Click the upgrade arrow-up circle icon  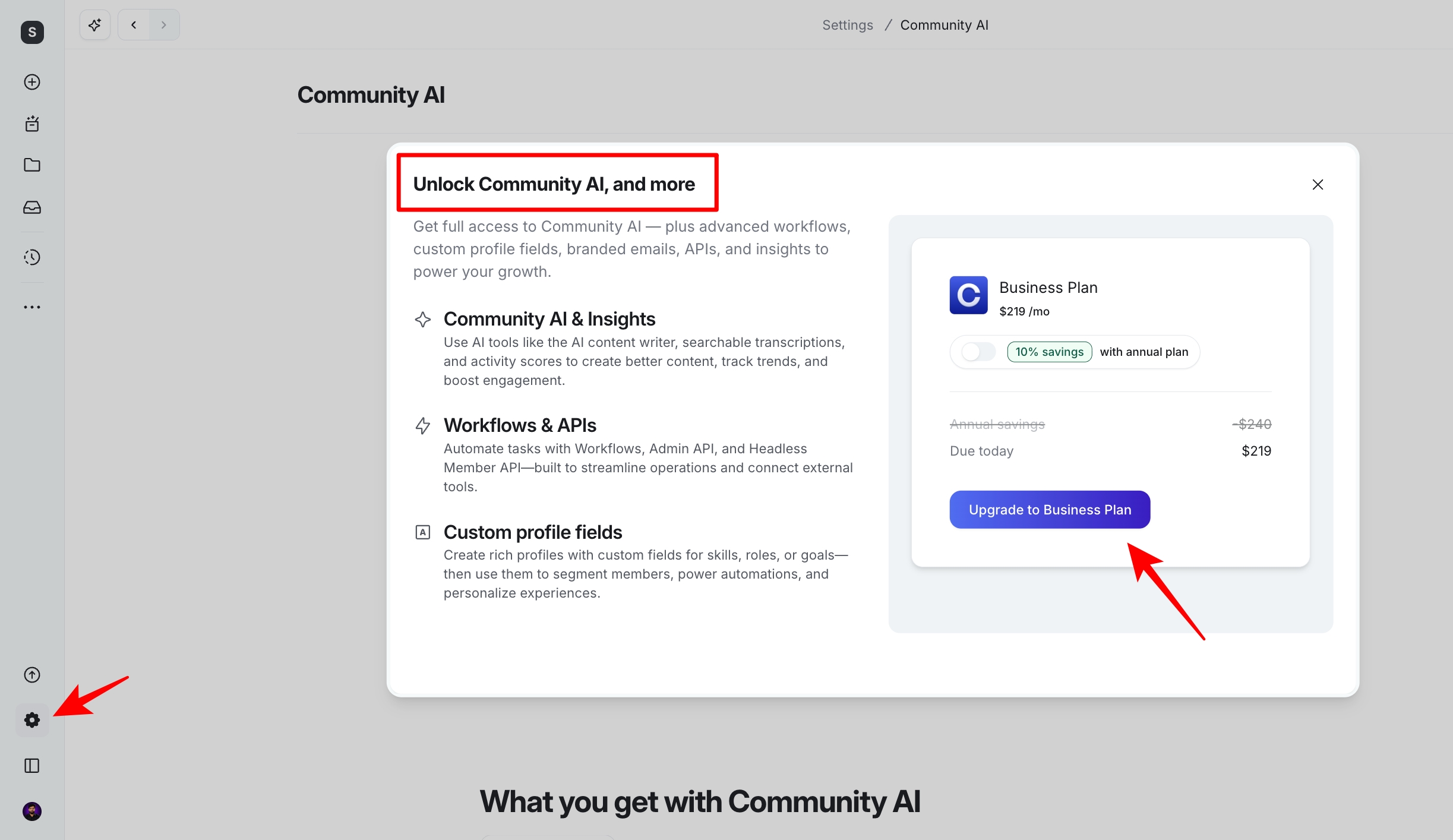point(32,675)
